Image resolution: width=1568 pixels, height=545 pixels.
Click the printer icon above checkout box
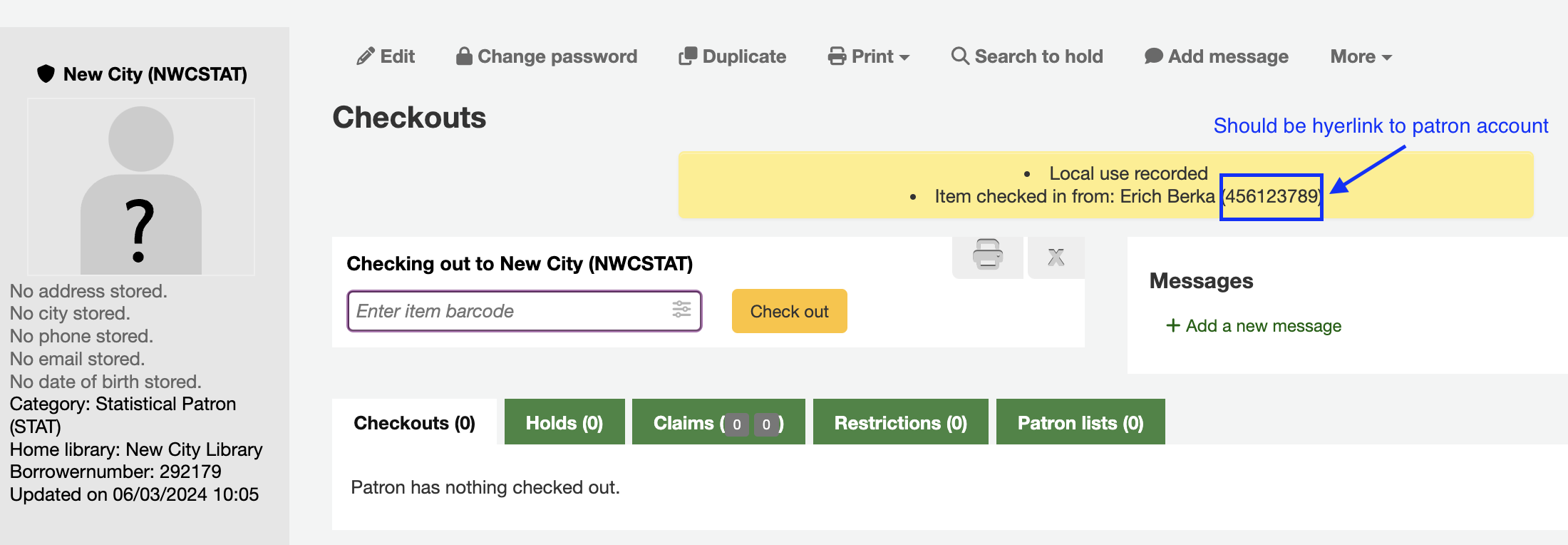click(988, 255)
